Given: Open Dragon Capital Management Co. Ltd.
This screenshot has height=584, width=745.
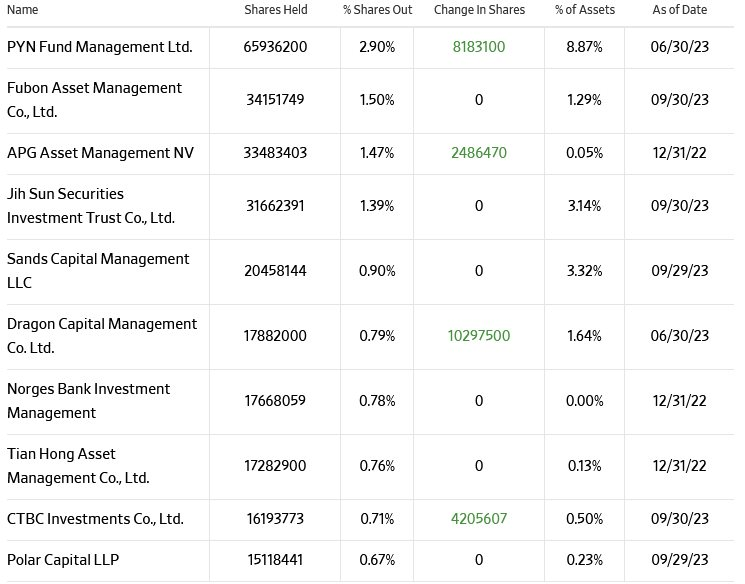Looking at the screenshot, I should (101, 336).
